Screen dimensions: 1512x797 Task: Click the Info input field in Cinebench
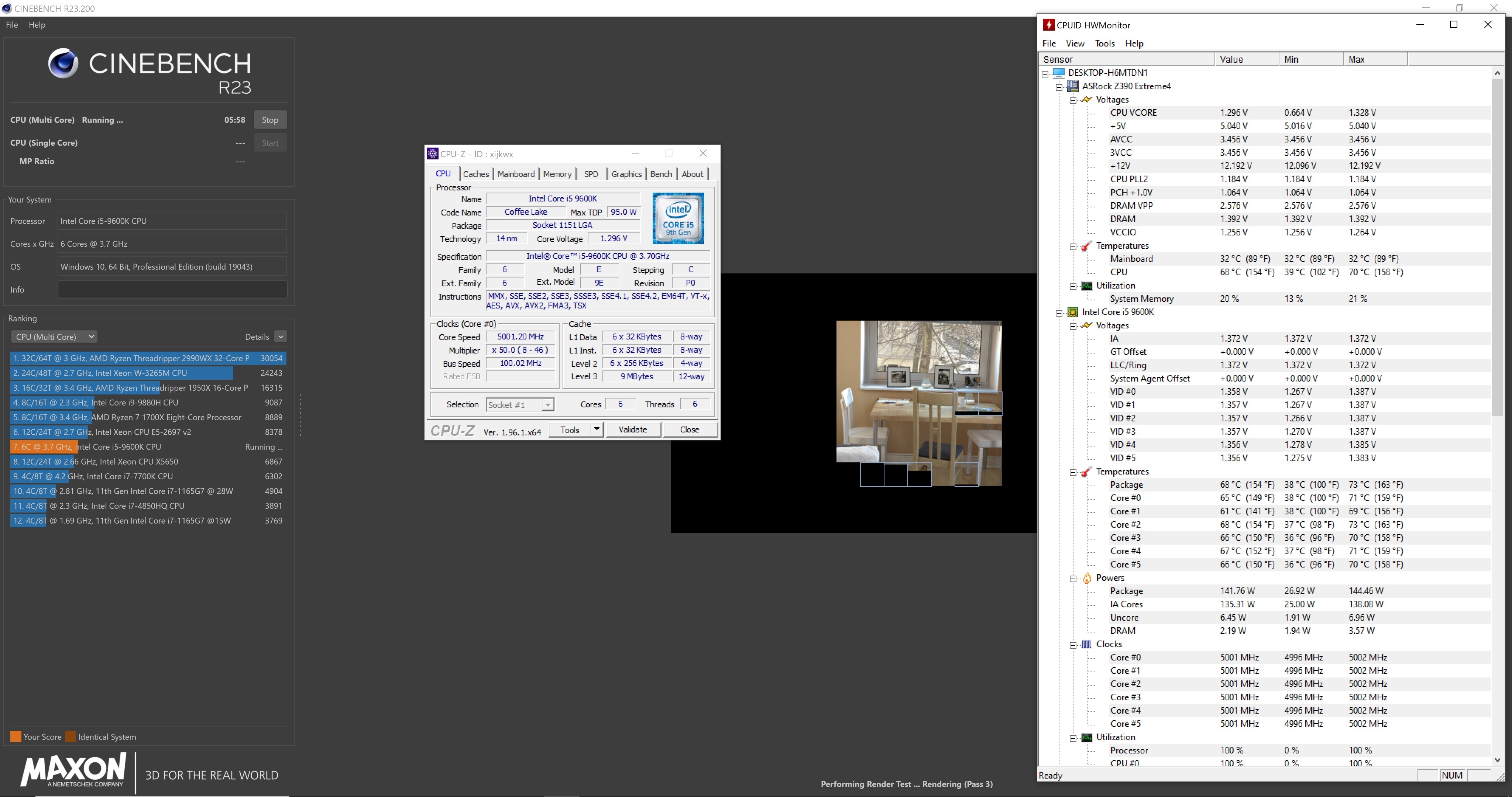coord(172,290)
